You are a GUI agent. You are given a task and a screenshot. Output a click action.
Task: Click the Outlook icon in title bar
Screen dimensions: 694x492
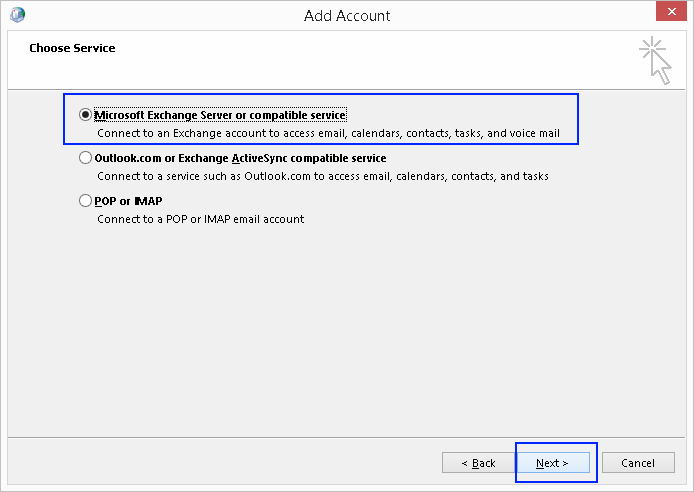tap(18, 15)
